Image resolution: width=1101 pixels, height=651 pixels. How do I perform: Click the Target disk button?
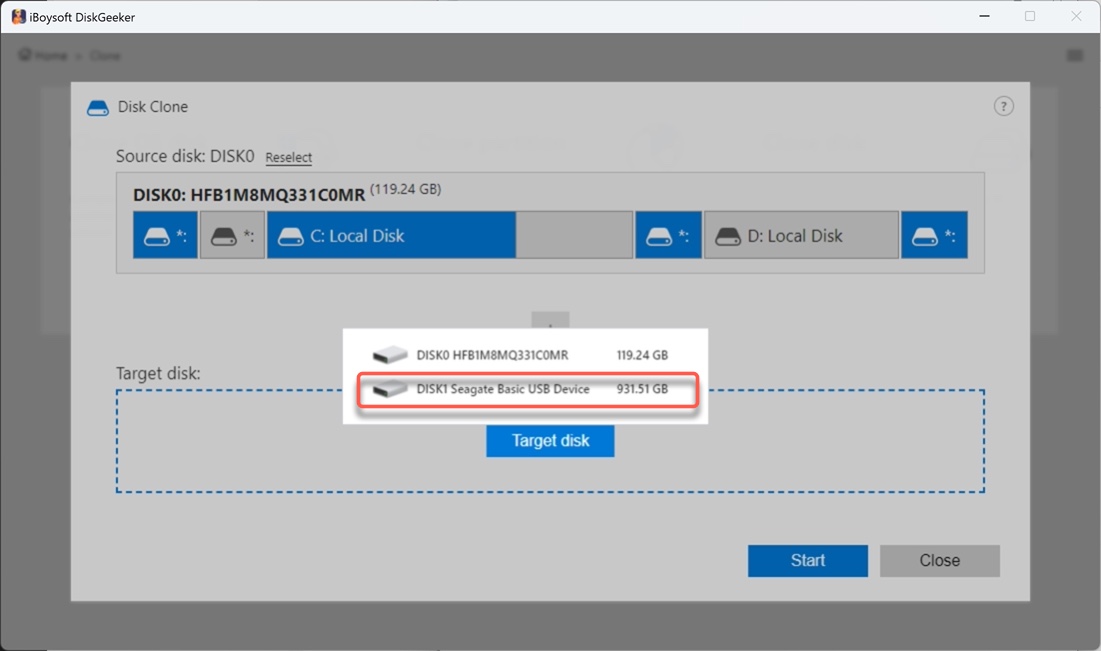pyautogui.click(x=550, y=440)
